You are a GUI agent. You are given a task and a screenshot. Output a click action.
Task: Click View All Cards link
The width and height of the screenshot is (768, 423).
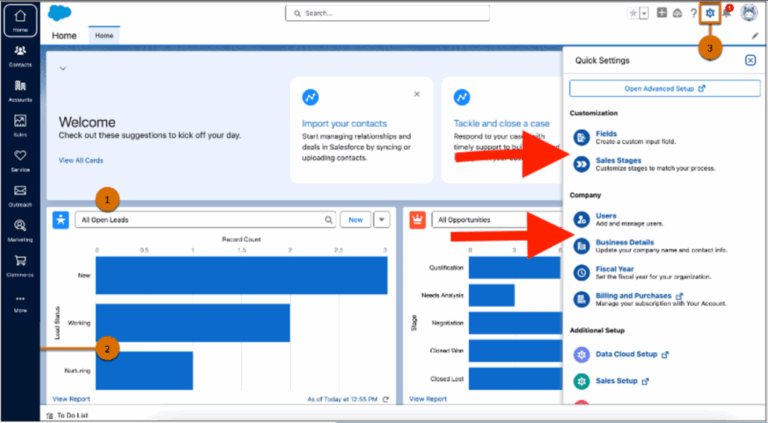[x=81, y=160]
